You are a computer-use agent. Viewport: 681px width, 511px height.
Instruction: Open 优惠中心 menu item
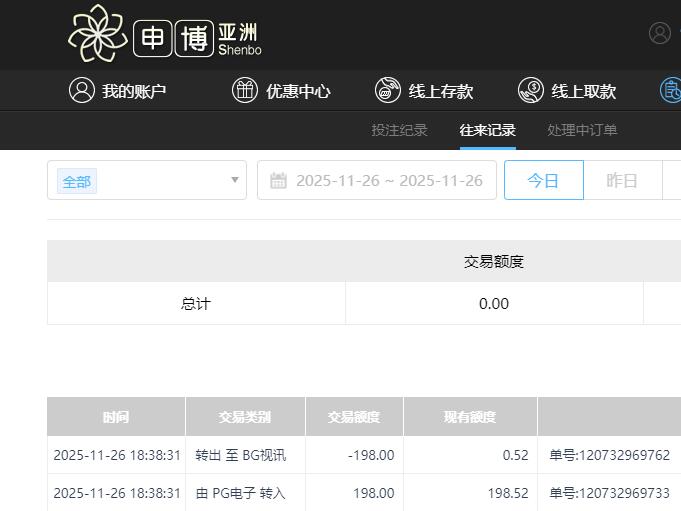coord(298,91)
